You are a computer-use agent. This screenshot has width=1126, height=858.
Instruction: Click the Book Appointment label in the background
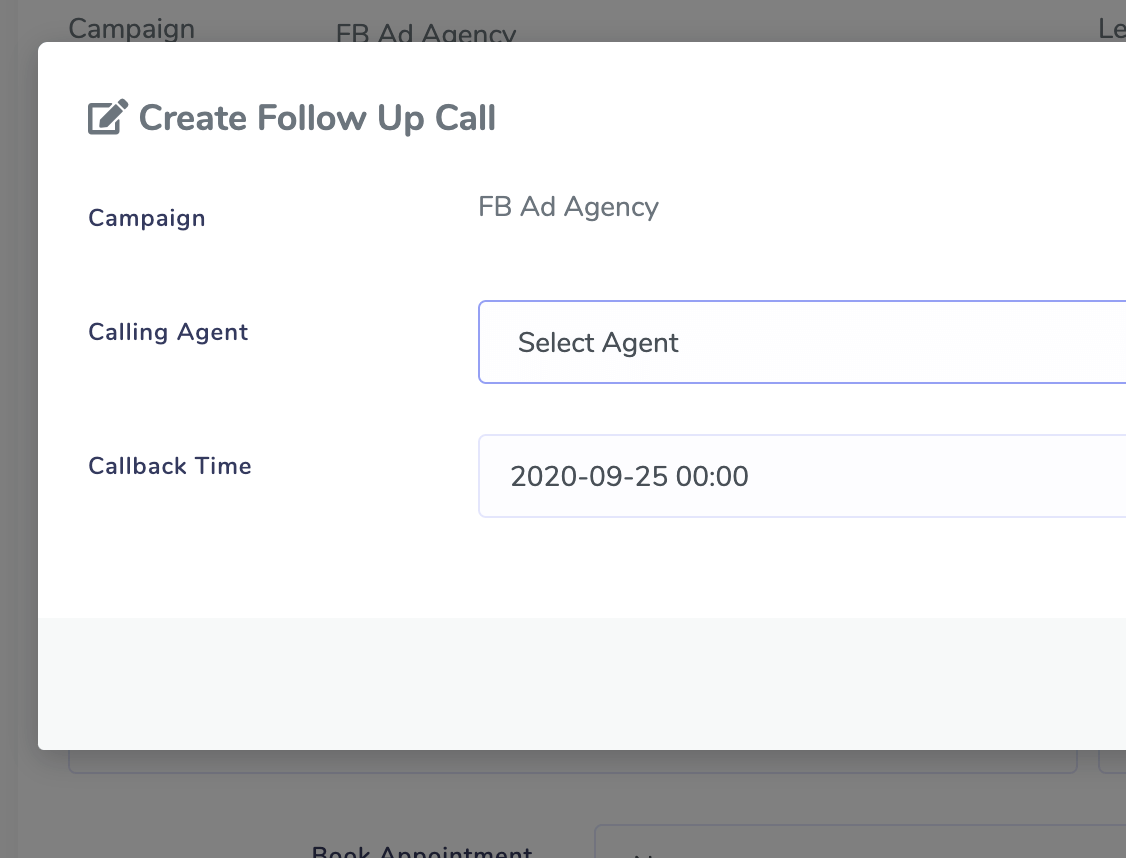[x=422, y=851]
